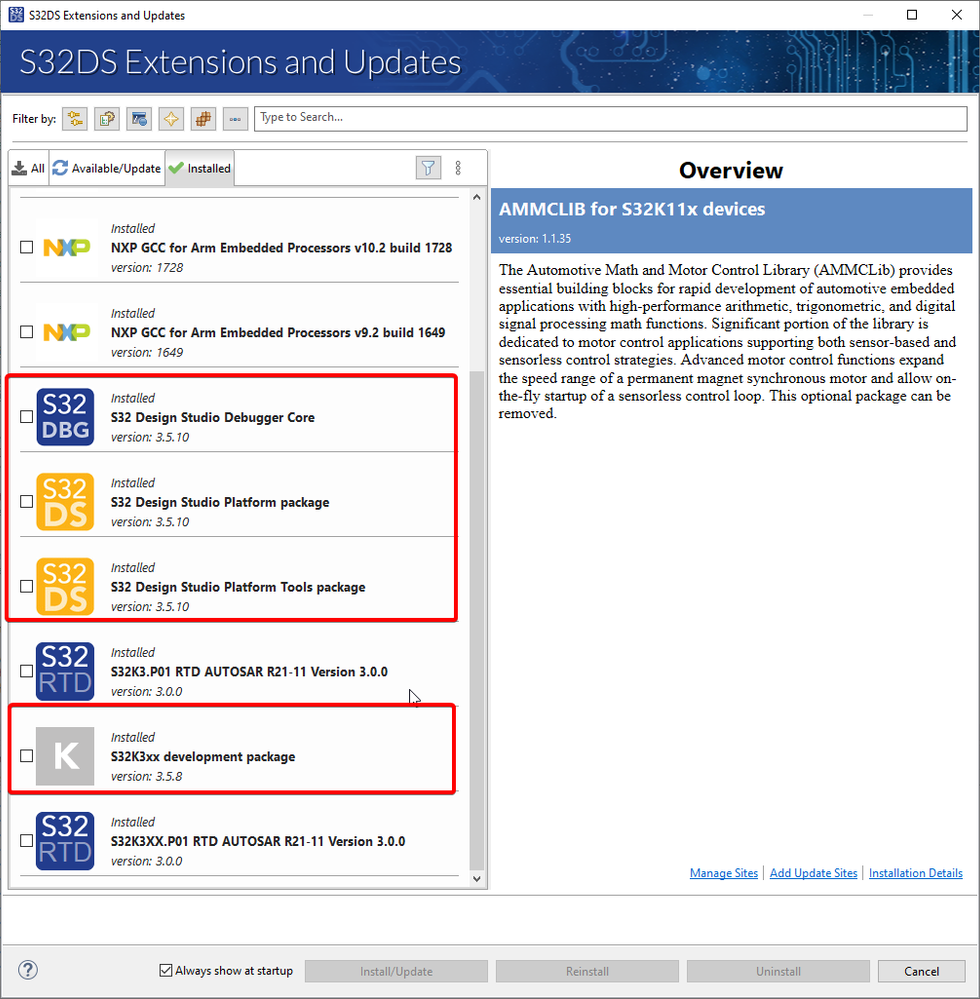This screenshot has width=980, height=999.
Task: Filter by the plug connectors icon
Action: coord(75,119)
